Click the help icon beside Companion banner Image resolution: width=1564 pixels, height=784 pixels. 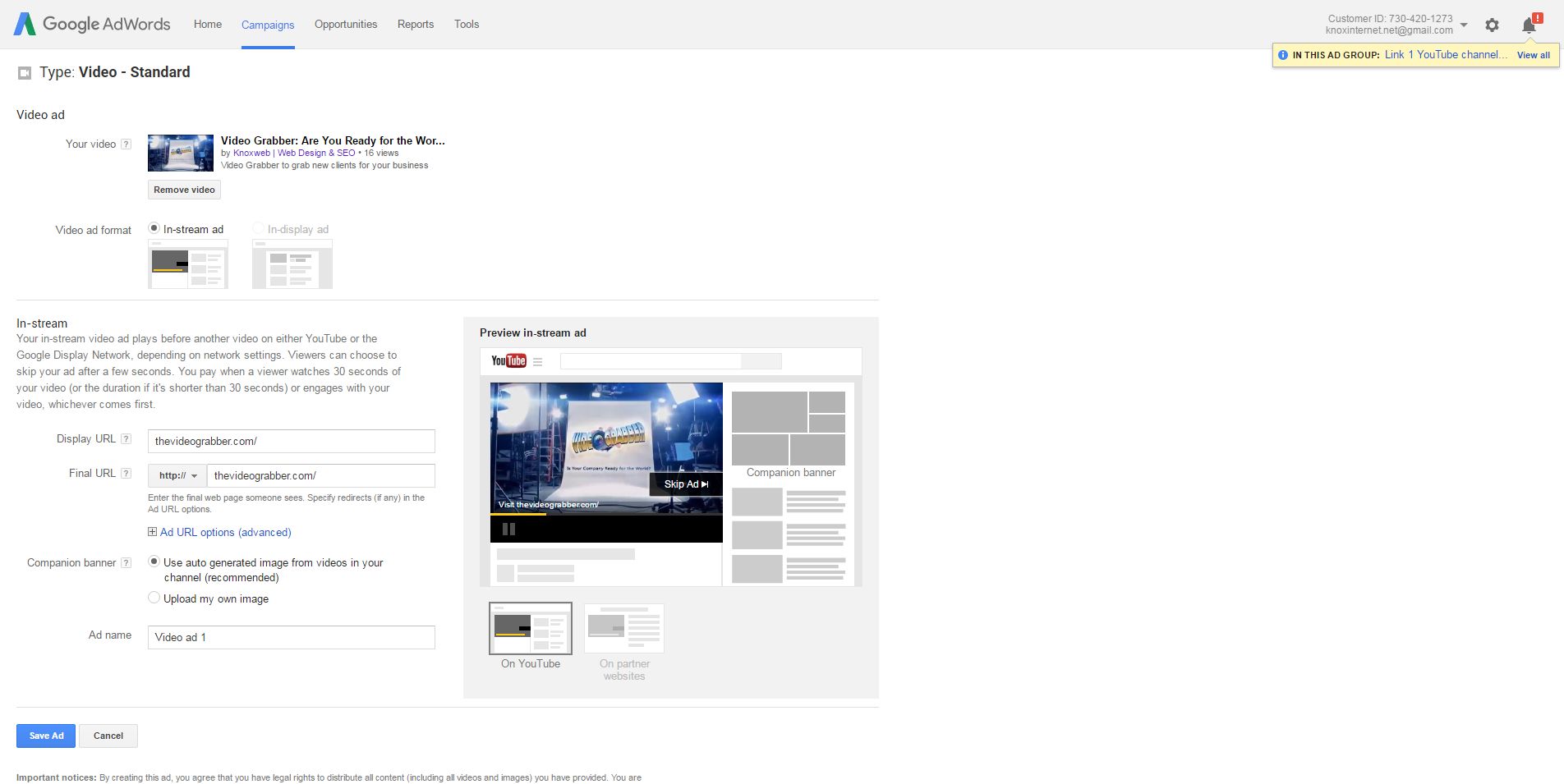(x=126, y=563)
